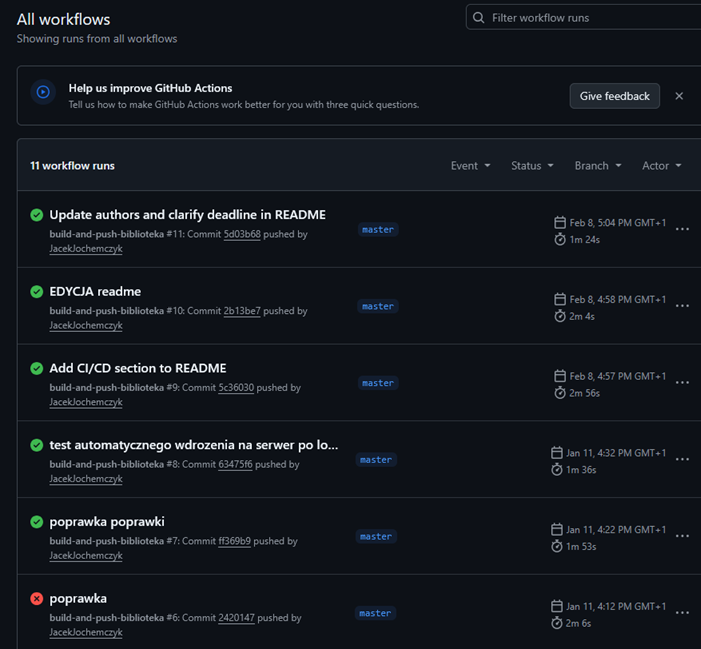Open the Status filter dropdown
The width and height of the screenshot is (701, 649).
pyautogui.click(x=531, y=166)
